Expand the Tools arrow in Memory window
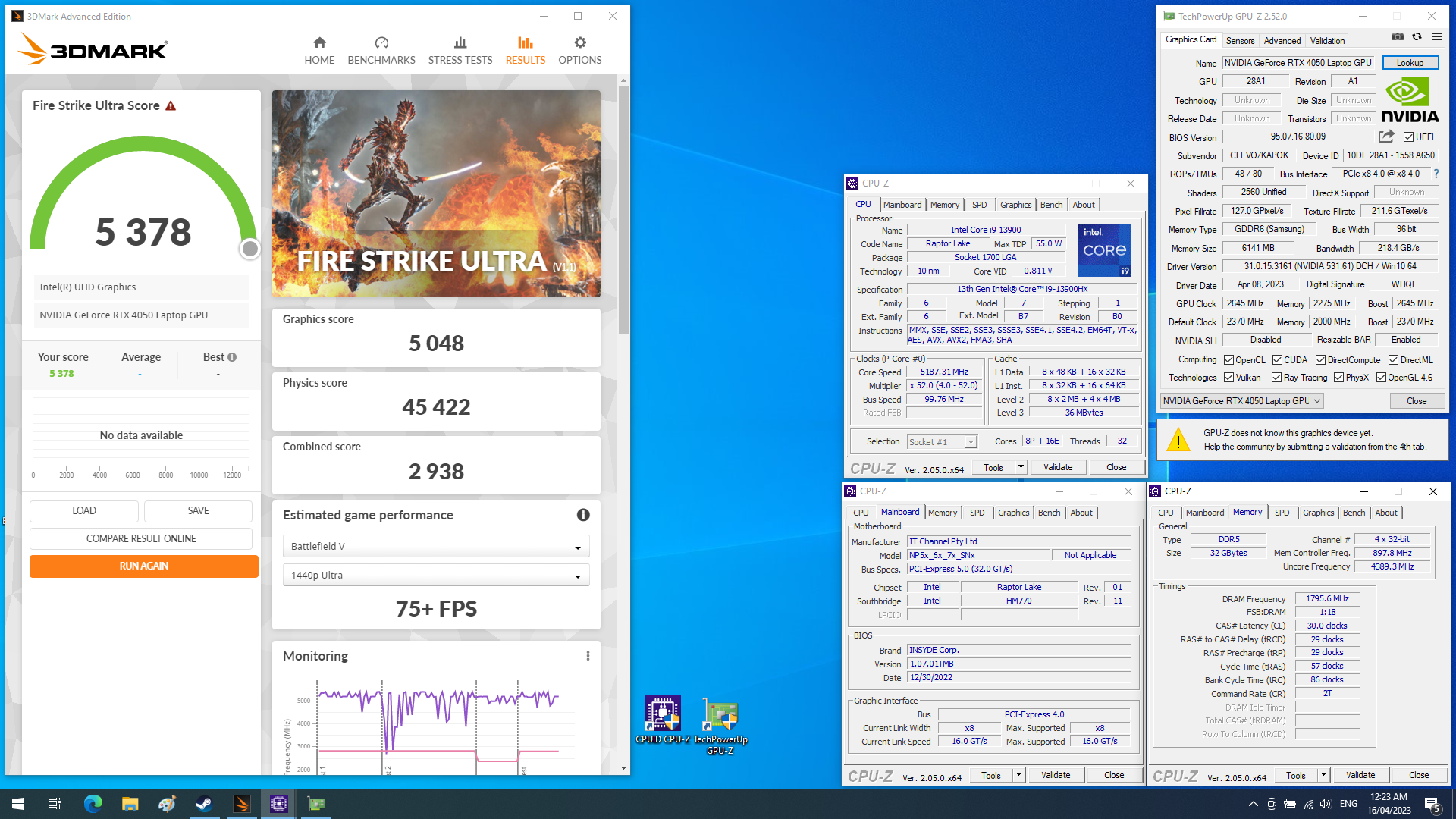 [1323, 775]
